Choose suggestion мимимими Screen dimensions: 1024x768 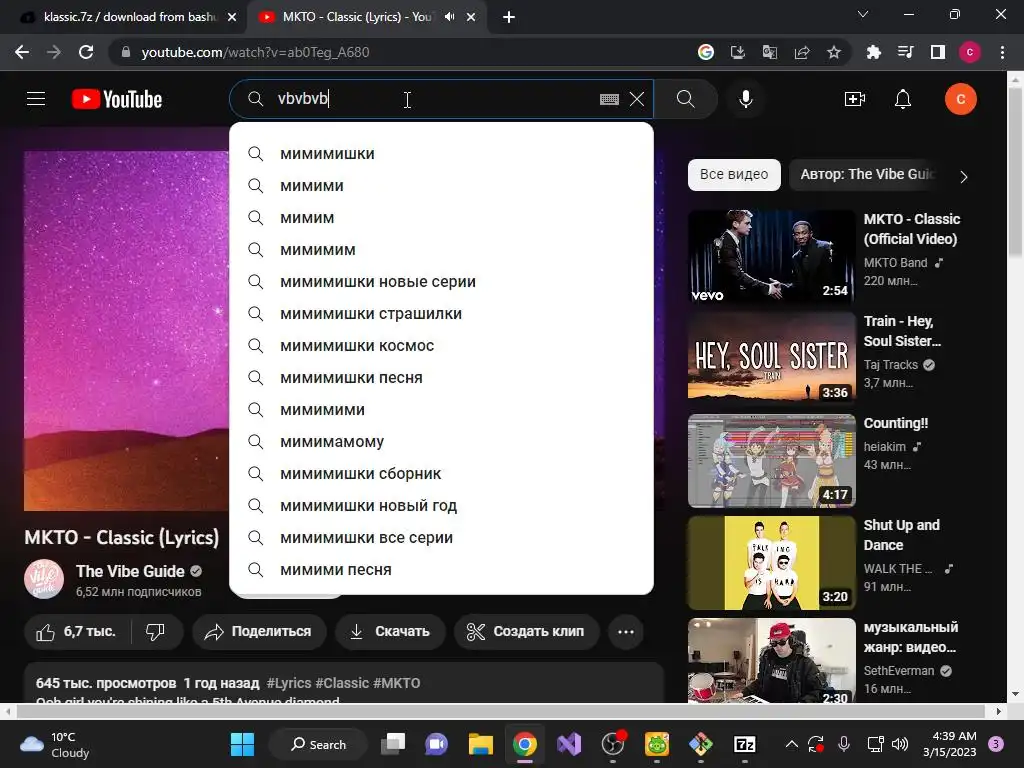pos(441,410)
